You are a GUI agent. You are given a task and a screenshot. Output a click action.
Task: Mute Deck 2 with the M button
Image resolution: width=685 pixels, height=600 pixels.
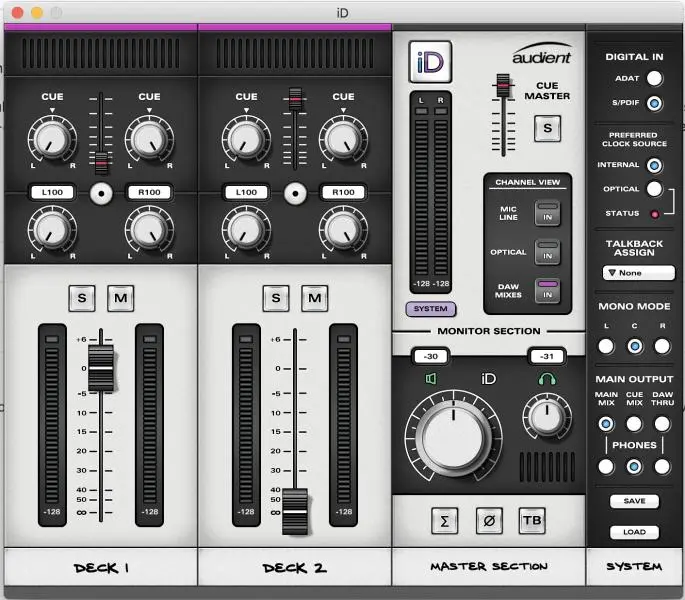(315, 297)
